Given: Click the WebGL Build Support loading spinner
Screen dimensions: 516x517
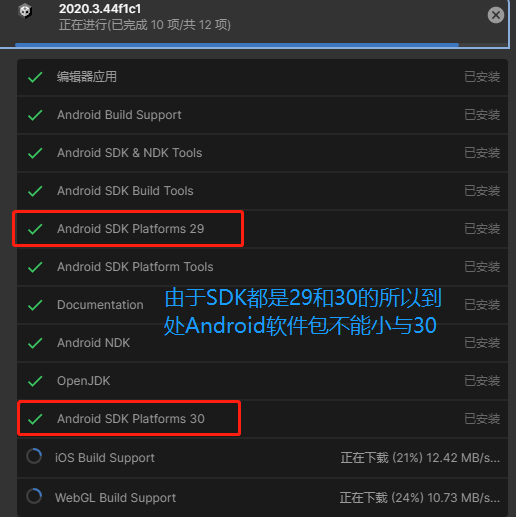Looking at the screenshot, I should [34, 496].
